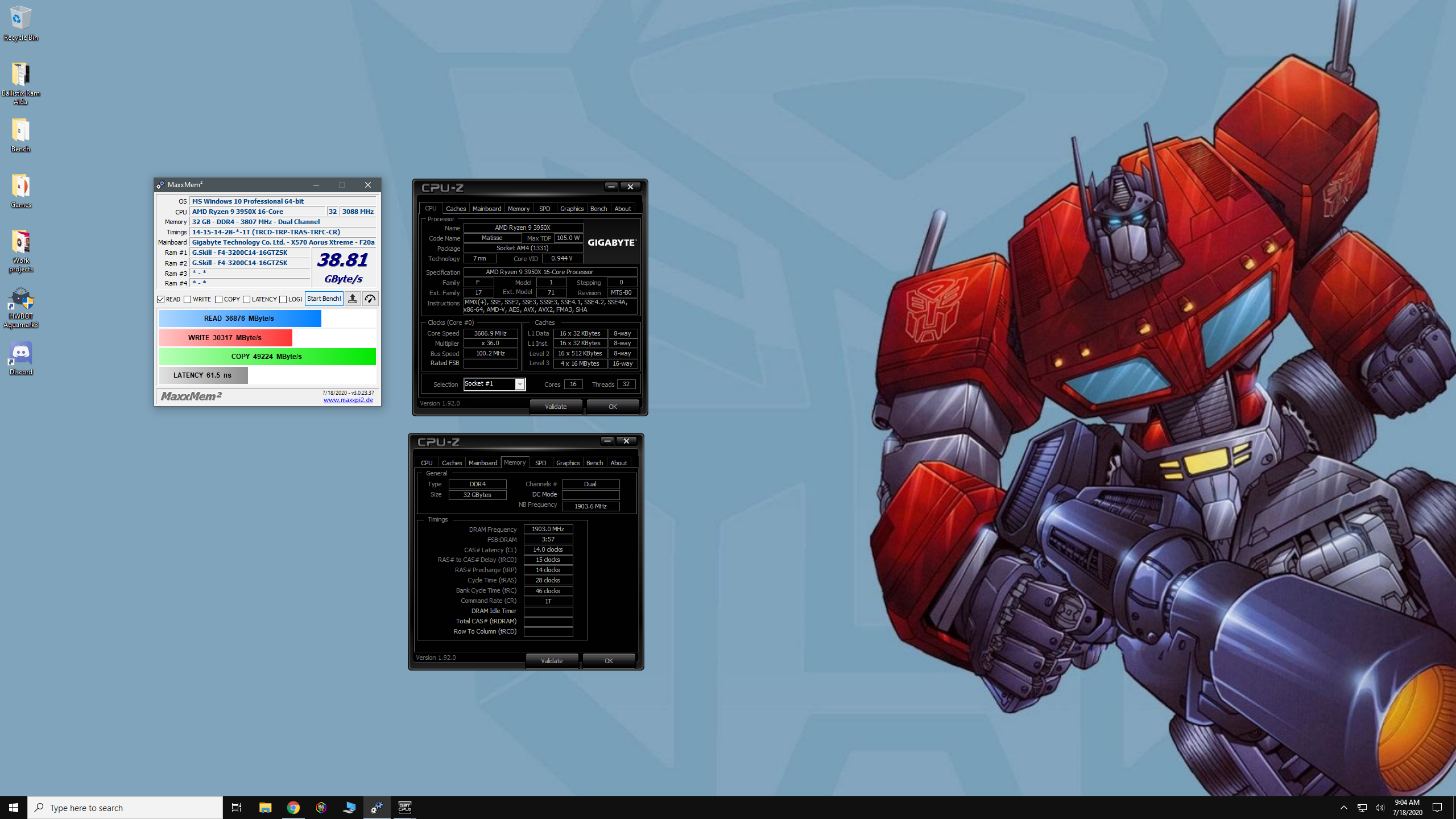Select DRAM Frequency value 1903.0 MHz
1456x819 pixels.
[x=548, y=529]
